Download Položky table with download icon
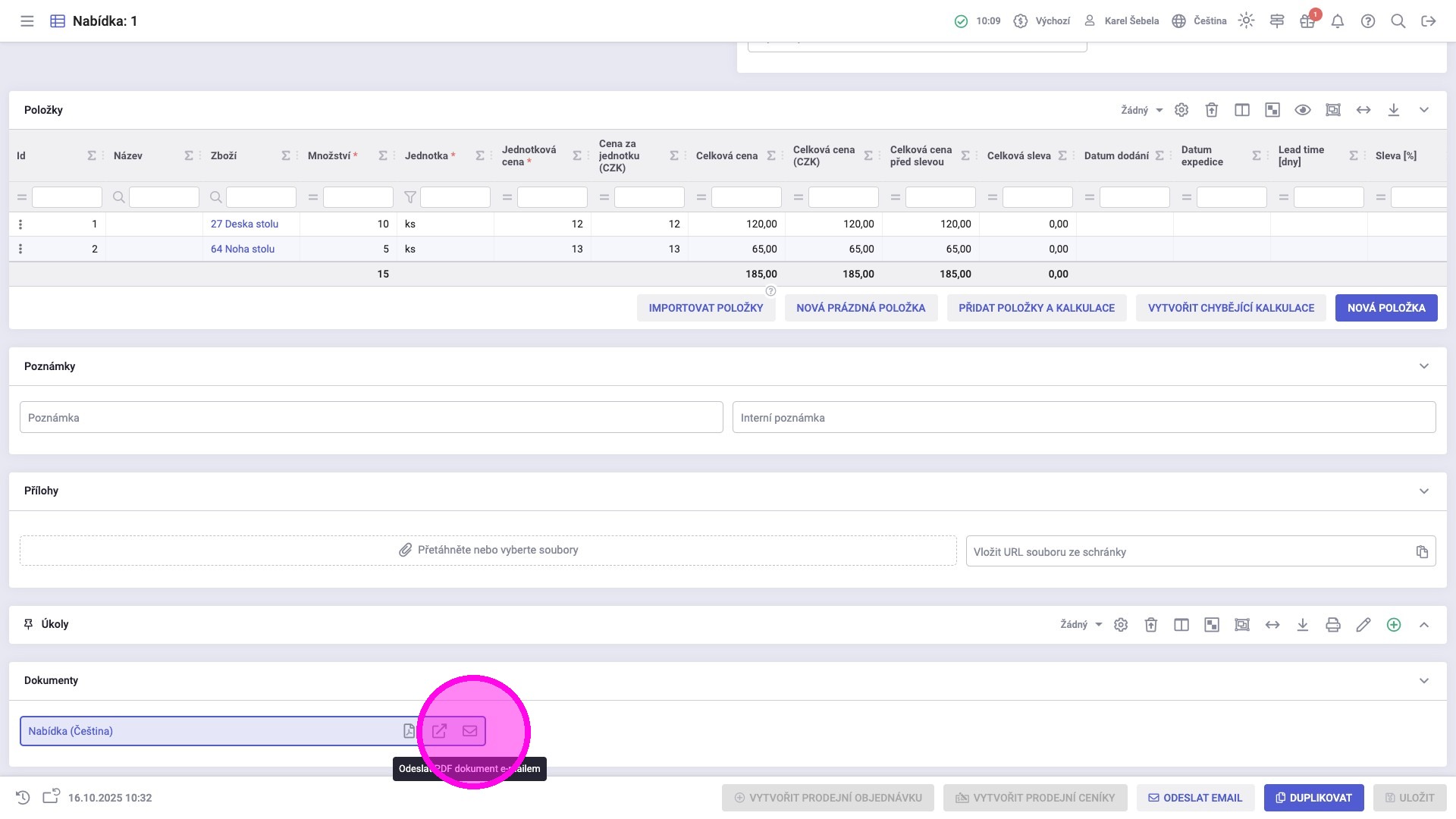This screenshot has width=1456, height=819. [1394, 110]
